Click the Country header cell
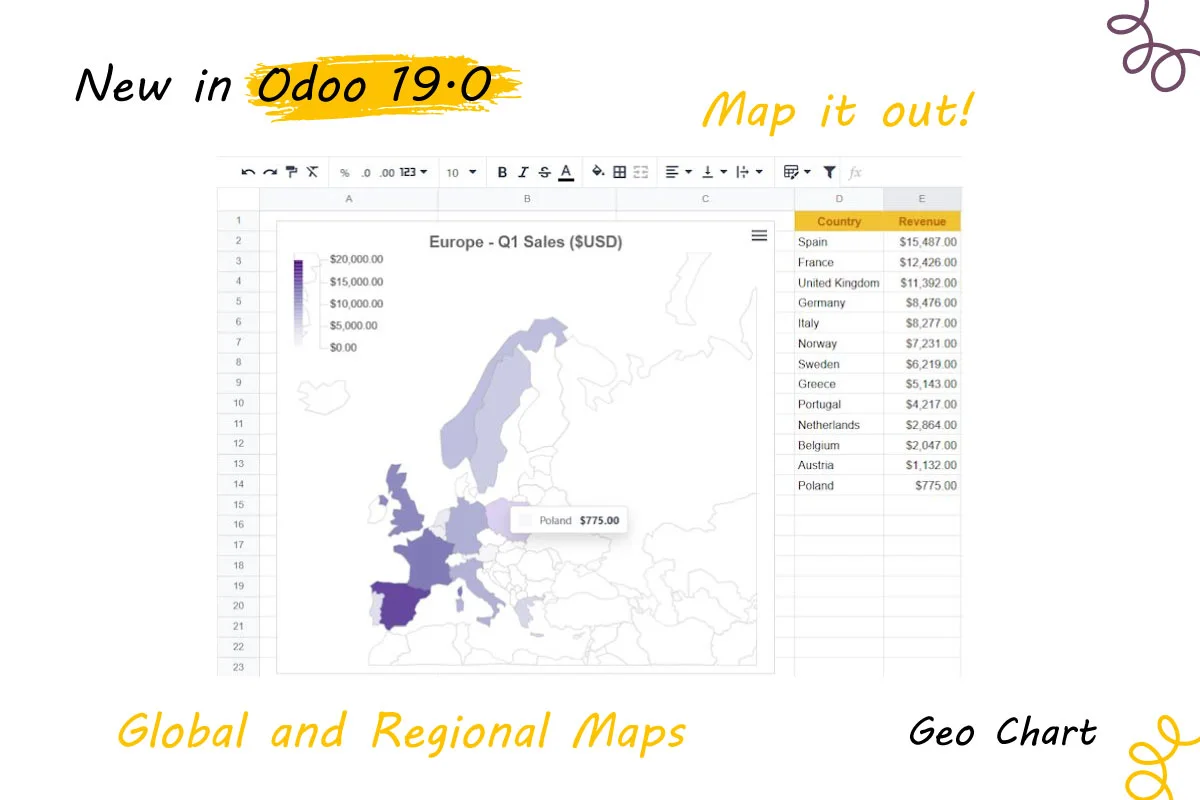1200x800 pixels. pos(839,221)
